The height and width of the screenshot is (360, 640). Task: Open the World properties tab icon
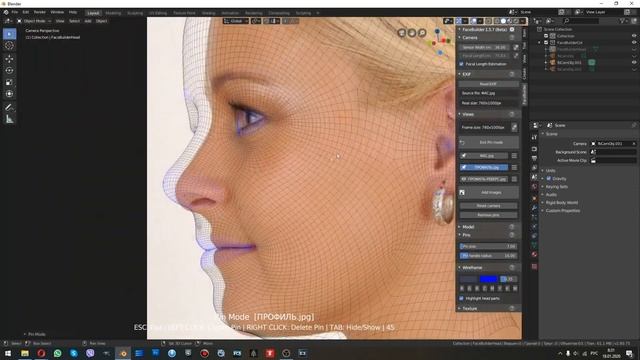(x=534, y=187)
